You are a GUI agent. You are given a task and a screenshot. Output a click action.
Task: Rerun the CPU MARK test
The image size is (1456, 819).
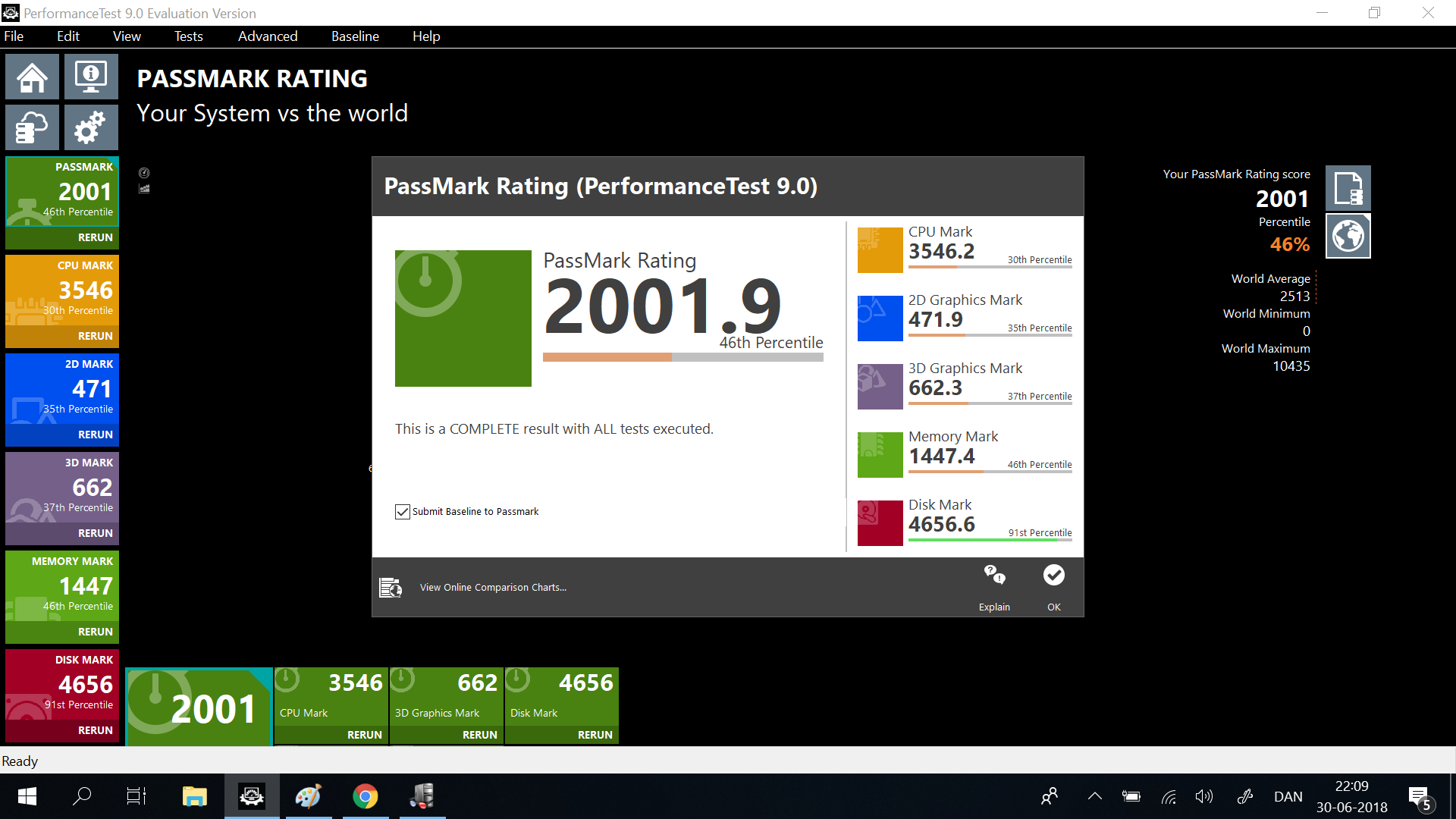(96, 336)
